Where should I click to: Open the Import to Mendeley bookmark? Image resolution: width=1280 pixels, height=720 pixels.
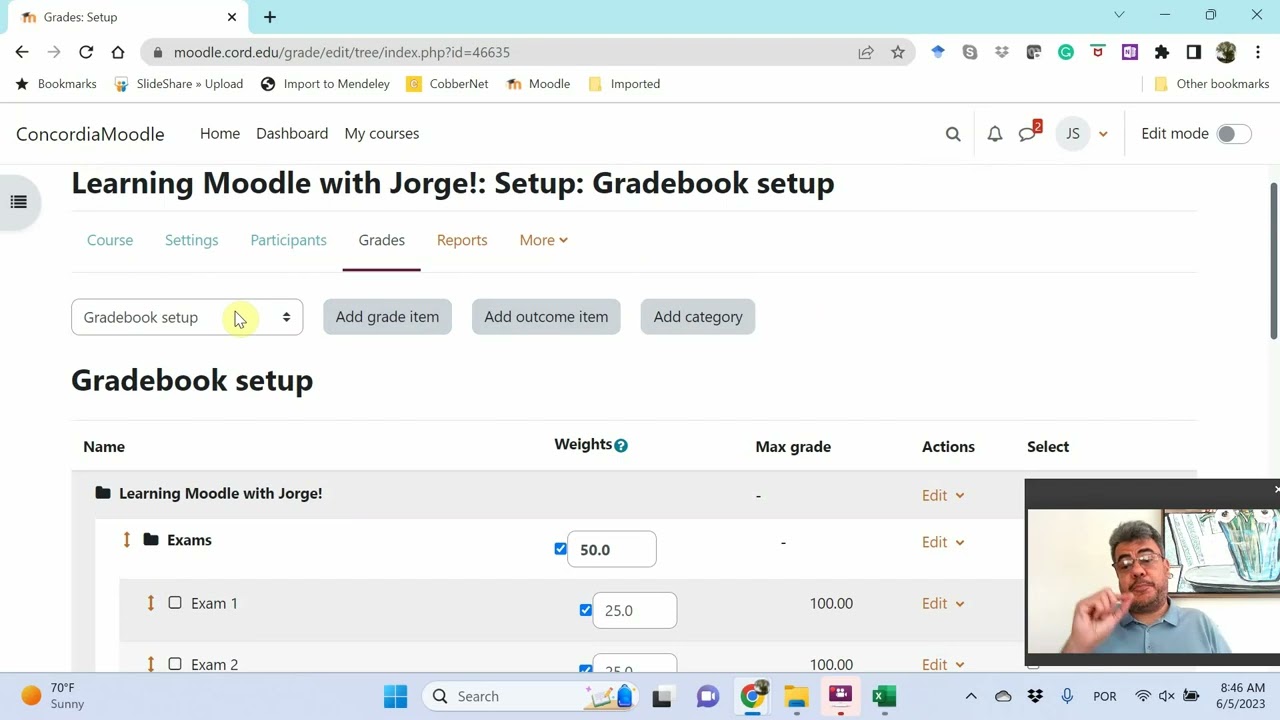(325, 84)
